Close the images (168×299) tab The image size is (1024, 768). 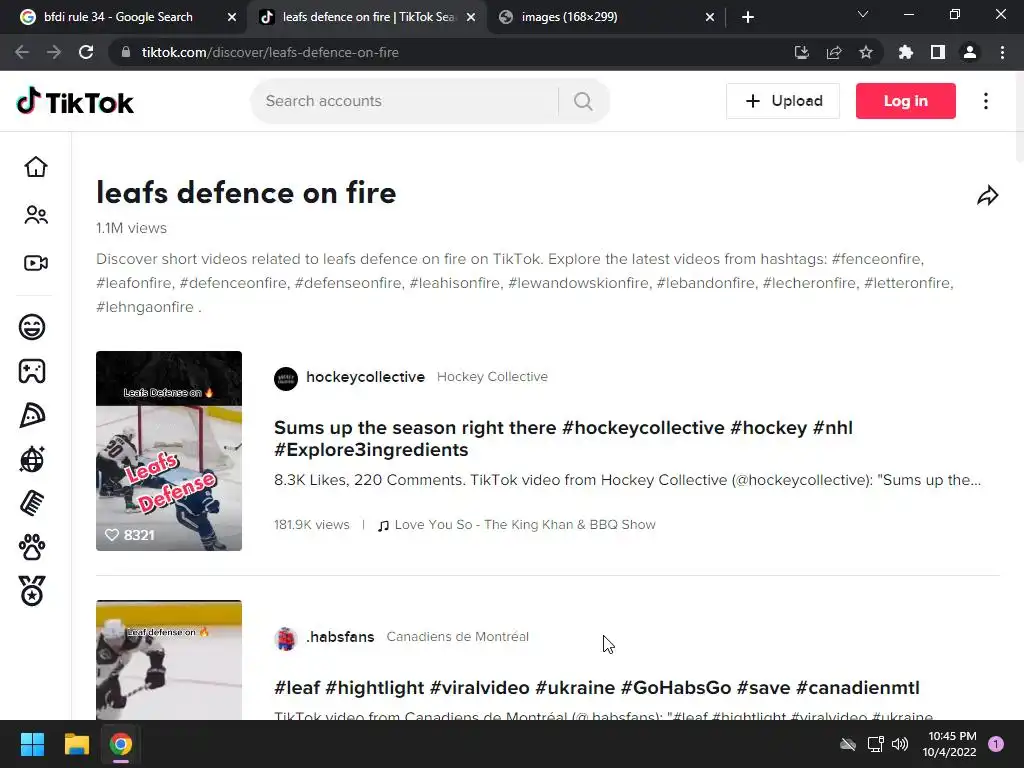tap(710, 17)
